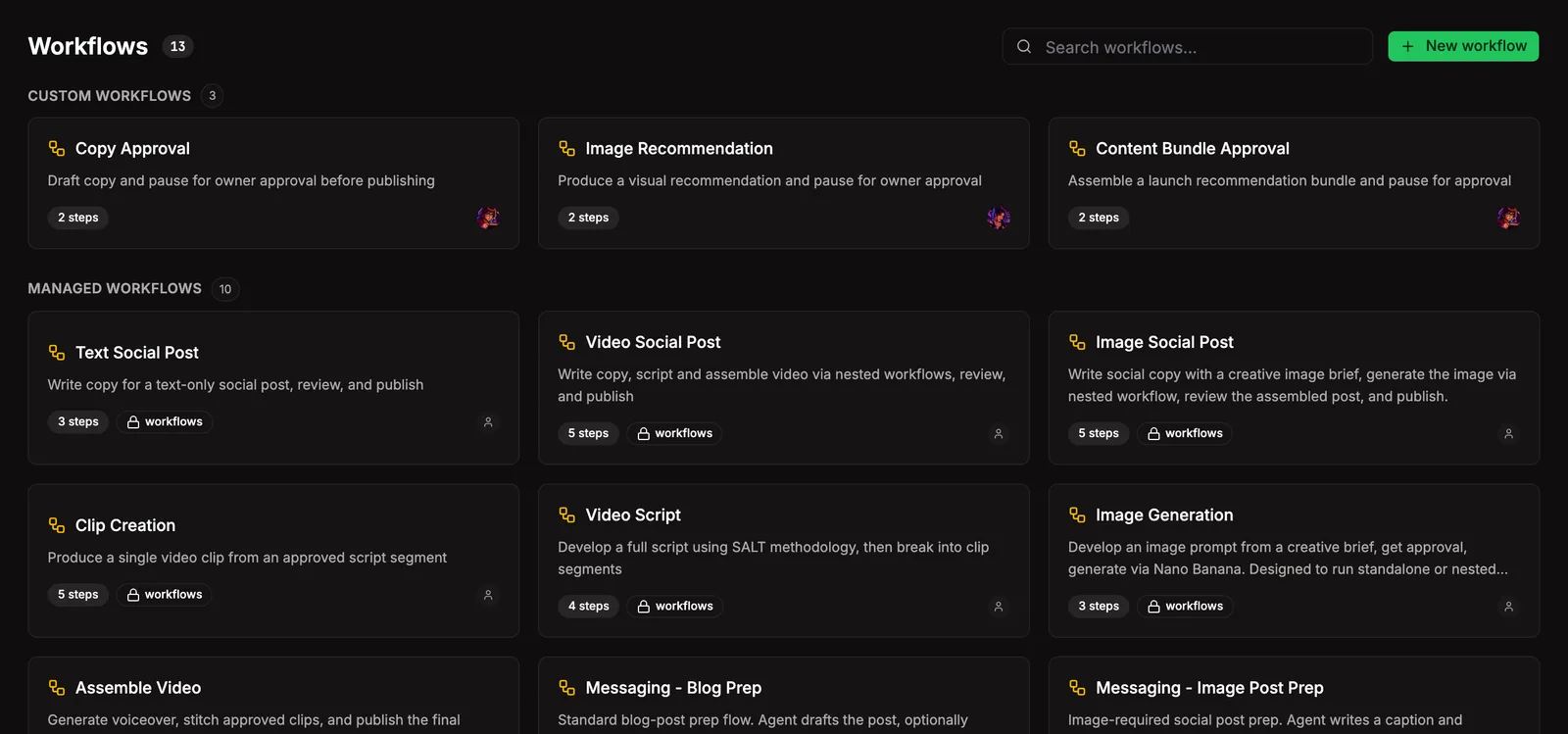Click the New workflow button
This screenshot has width=1568, height=734.
(x=1463, y=46)
